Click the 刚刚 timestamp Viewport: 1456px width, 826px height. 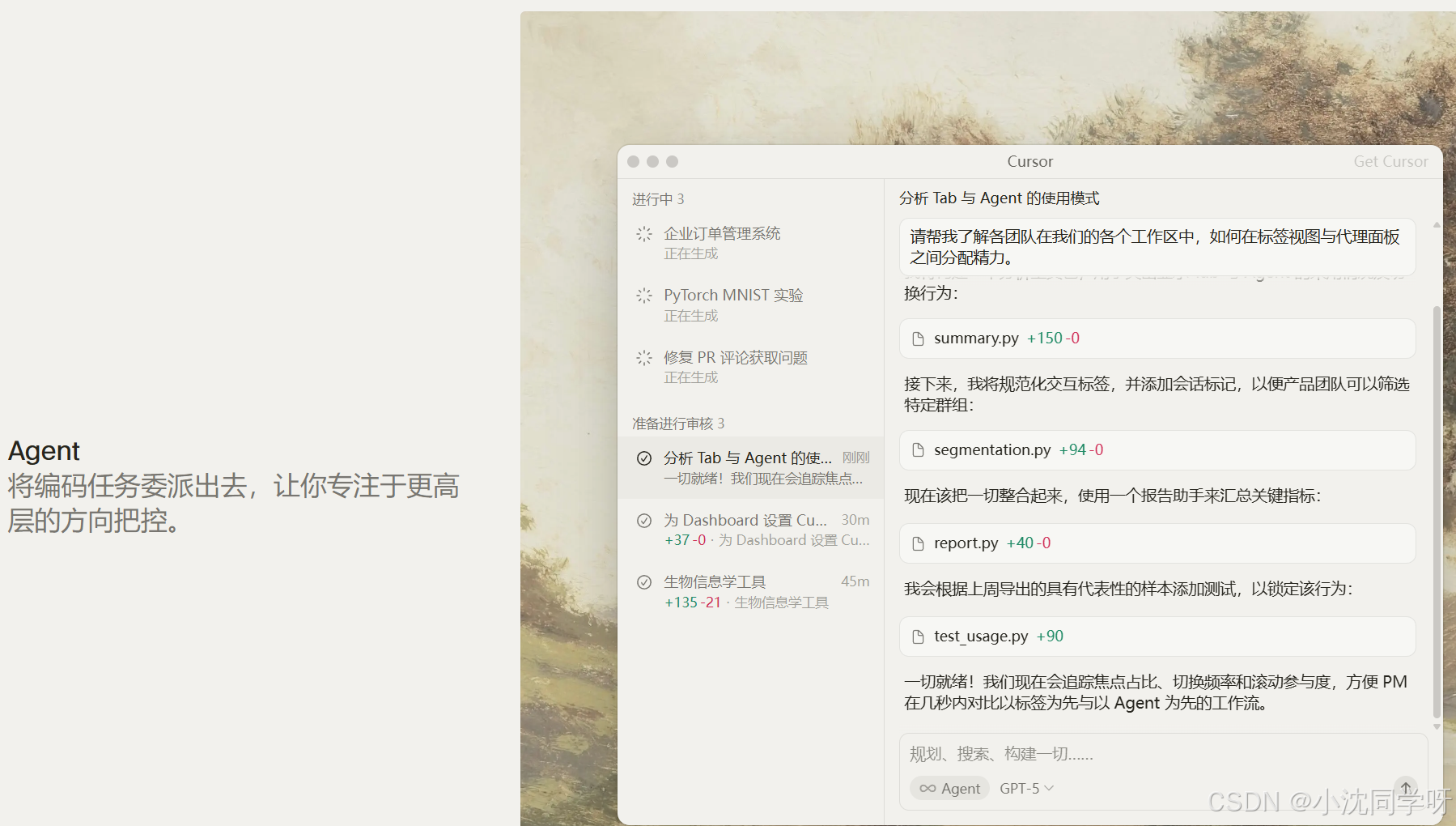pos(855,458)
